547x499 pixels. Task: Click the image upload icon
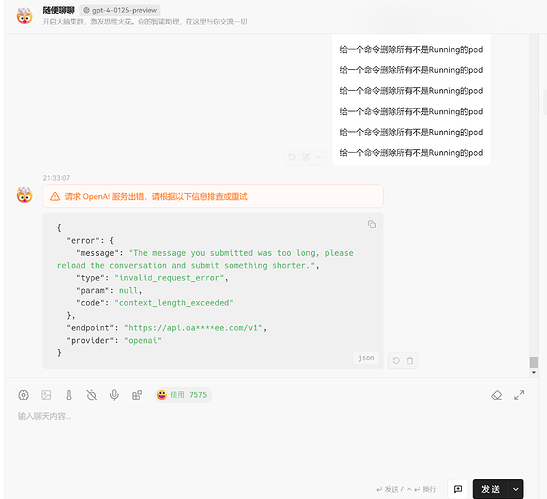tap(46, 395)
